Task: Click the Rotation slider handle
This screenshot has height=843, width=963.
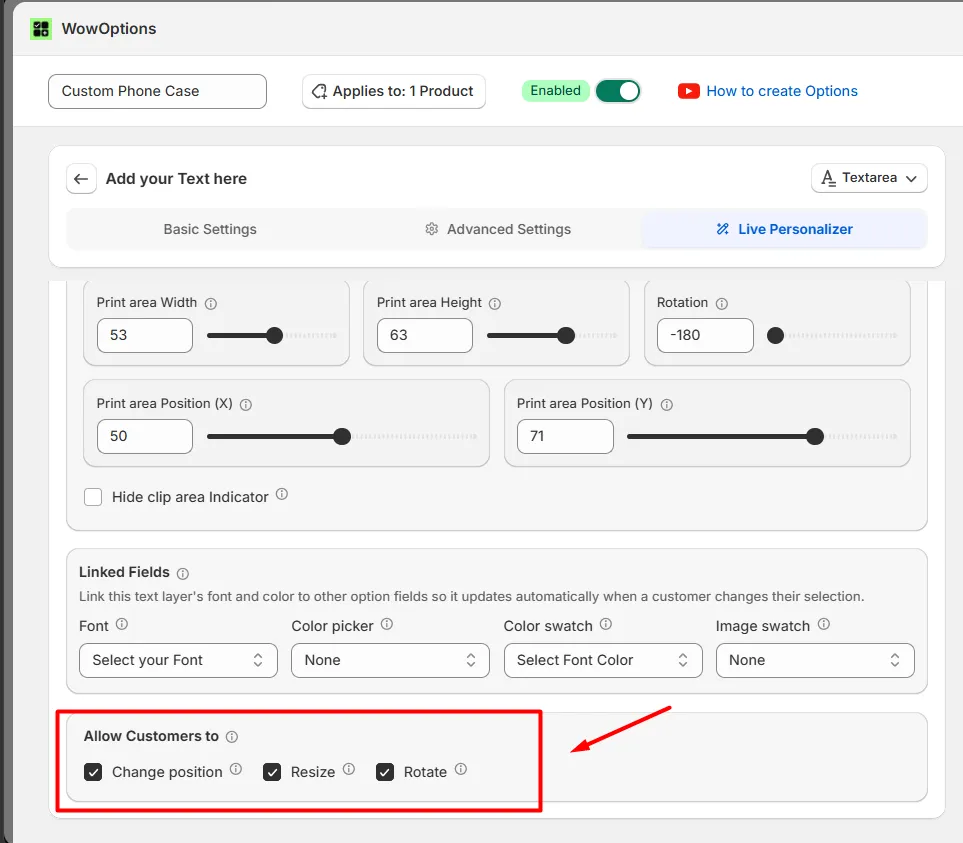Action: 776,335
